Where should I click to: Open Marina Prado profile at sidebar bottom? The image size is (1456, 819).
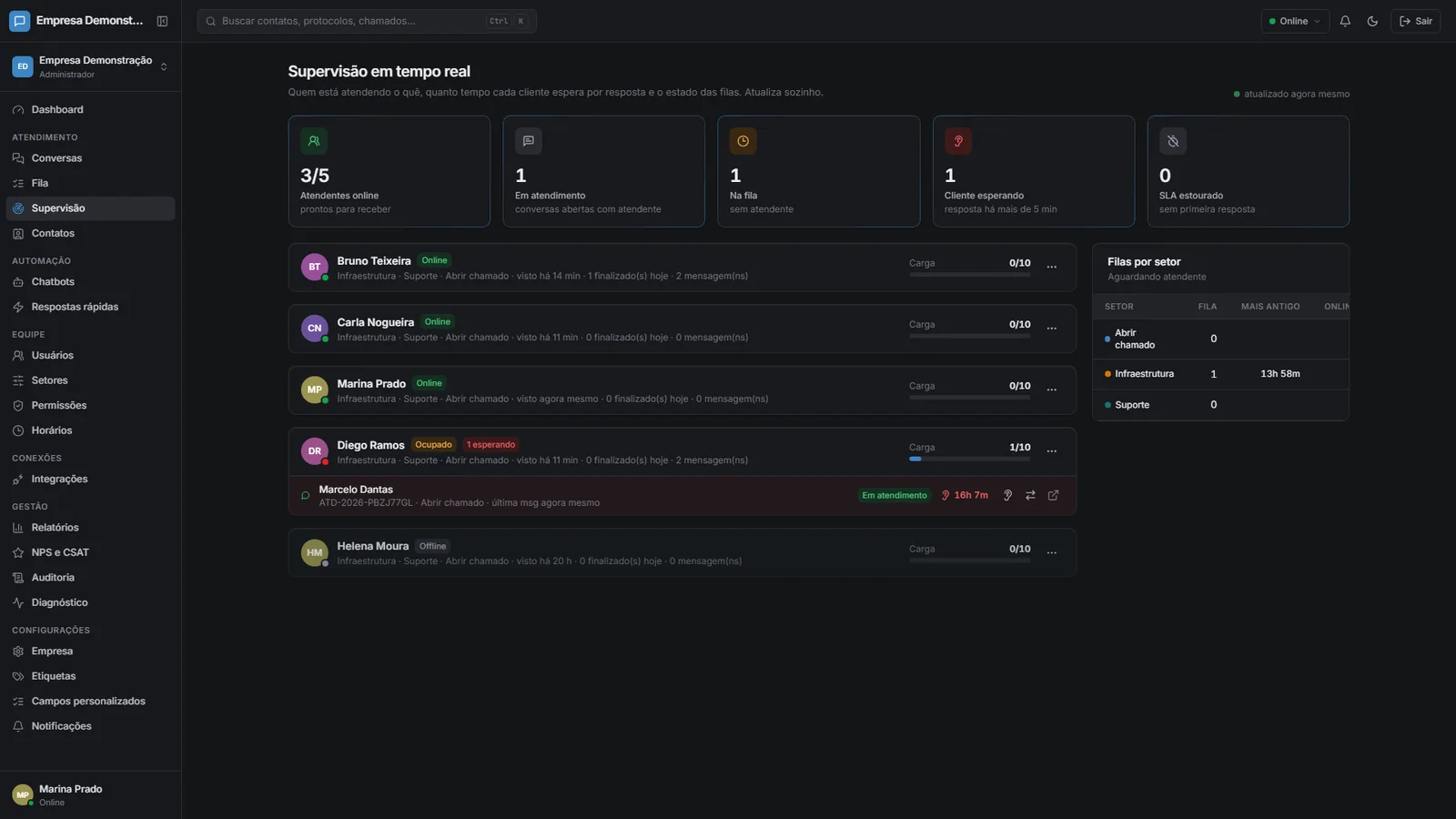(90, 795)
